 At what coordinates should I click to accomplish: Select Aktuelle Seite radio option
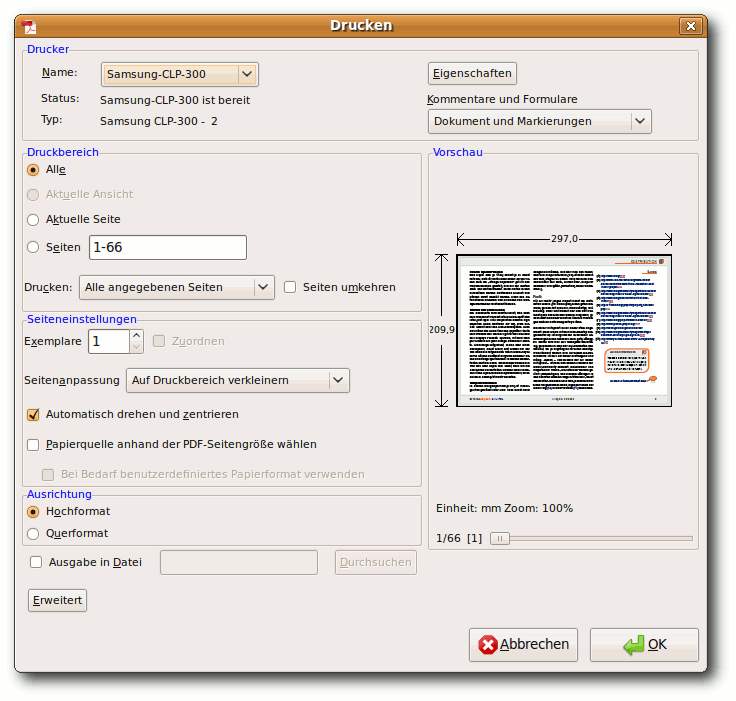pyautogui.click(x=33, y=219)
